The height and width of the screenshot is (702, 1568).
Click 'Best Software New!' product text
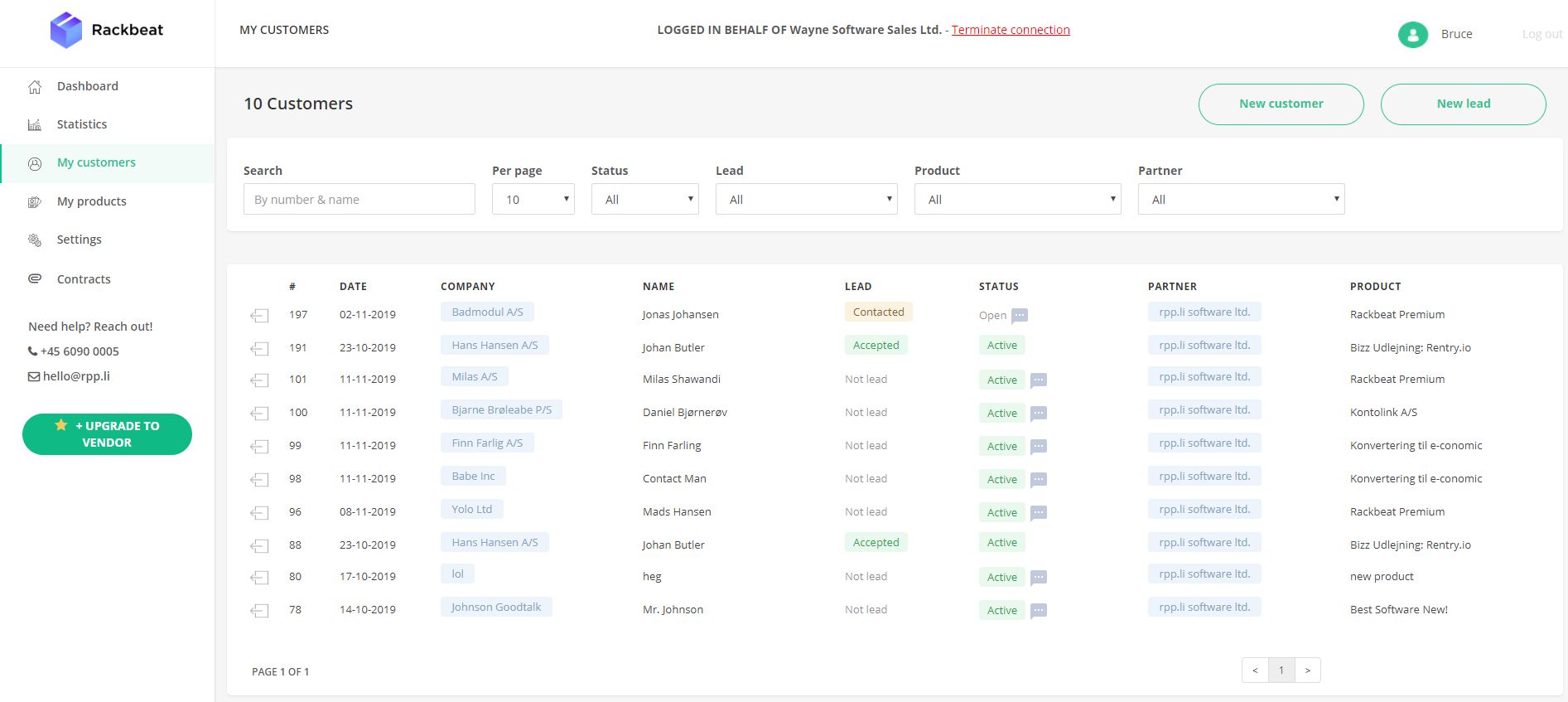[x=1399, y=610]
